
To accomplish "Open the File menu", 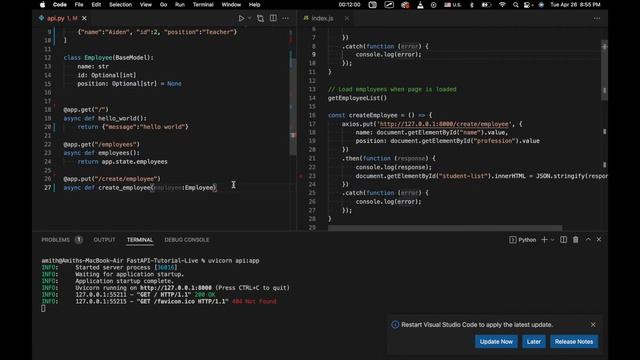I will click(x=79, y=4).
